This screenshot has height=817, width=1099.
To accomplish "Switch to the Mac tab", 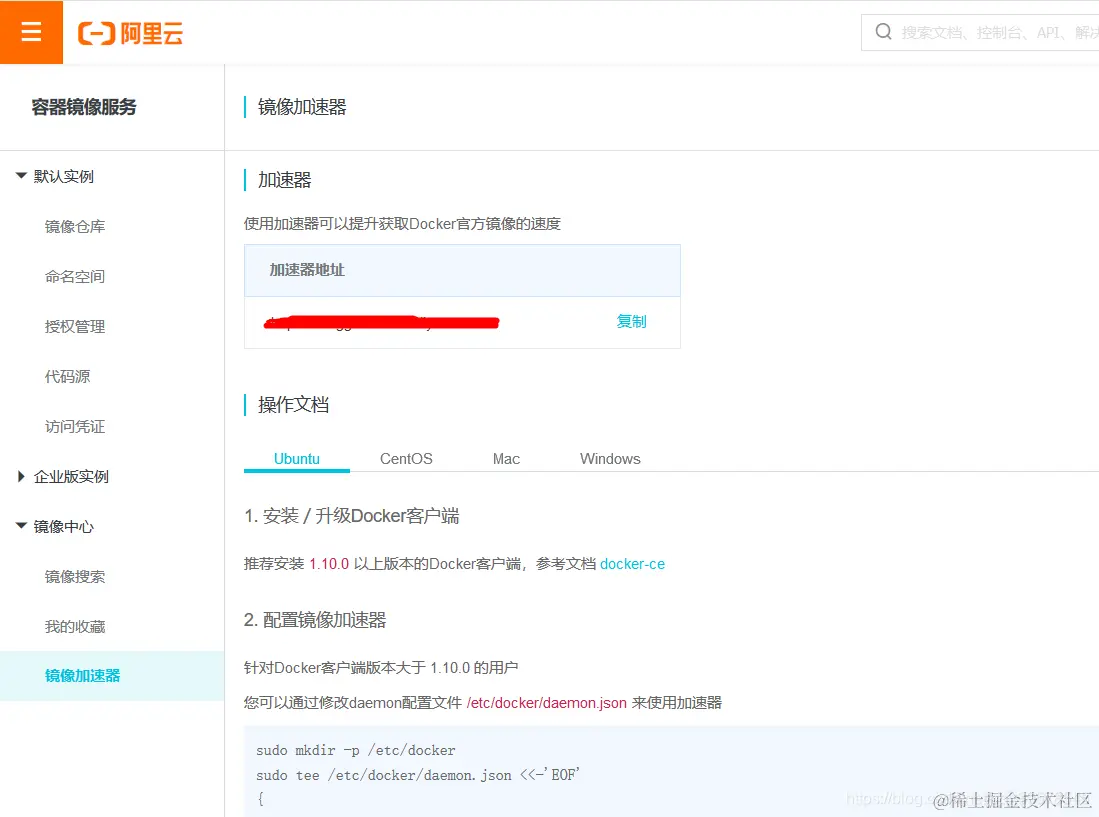I will click(x=506, y=459).
